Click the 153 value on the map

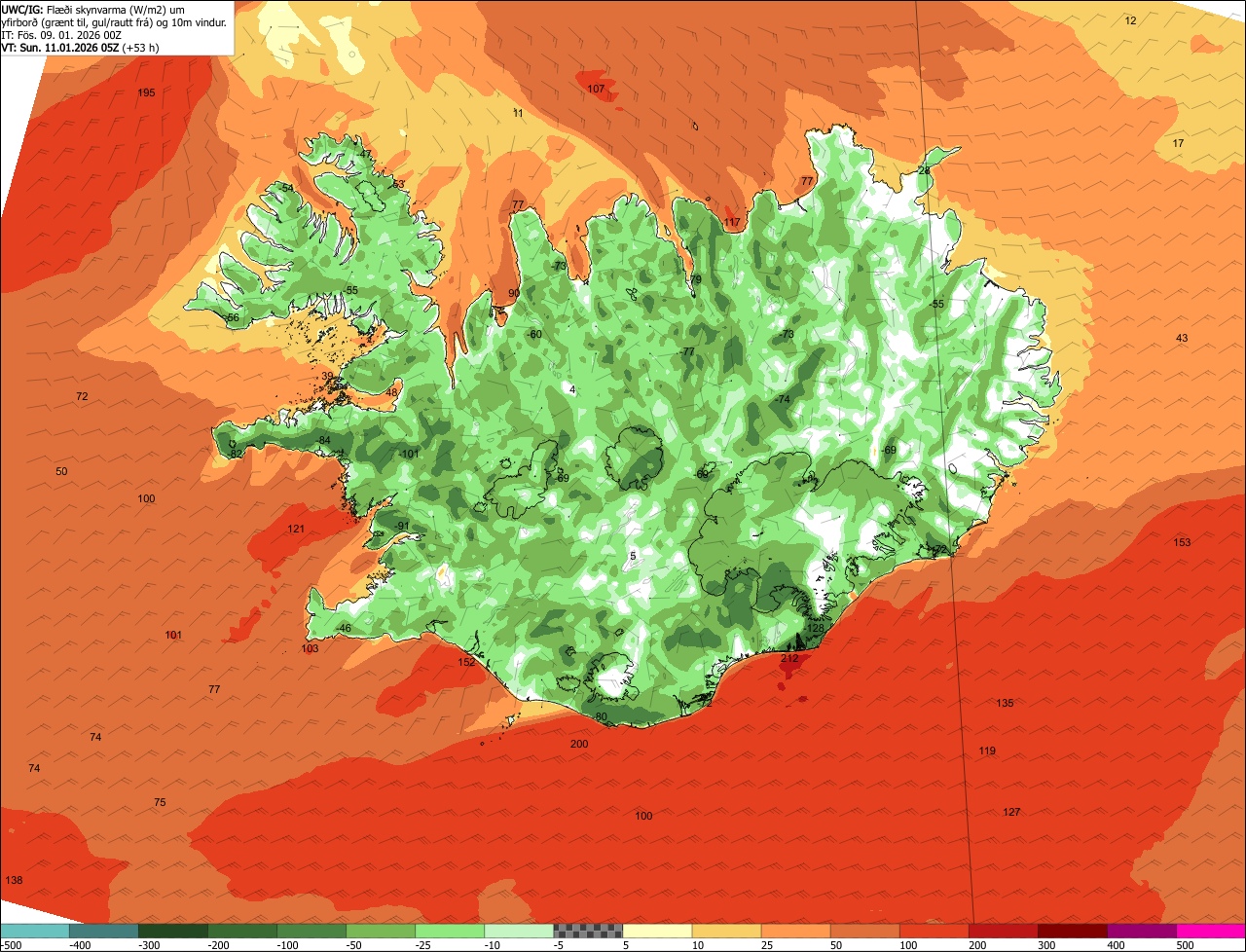(1182, 542)
